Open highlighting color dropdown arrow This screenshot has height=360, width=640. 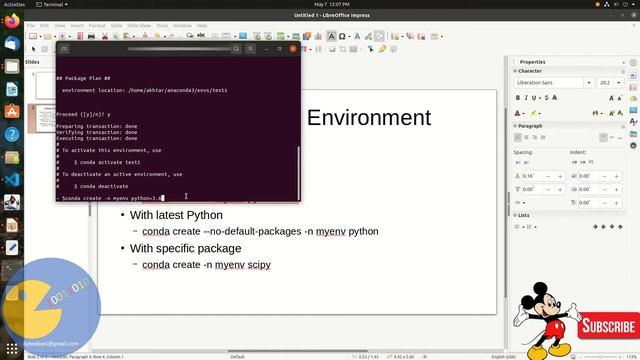tap(540, 113)
